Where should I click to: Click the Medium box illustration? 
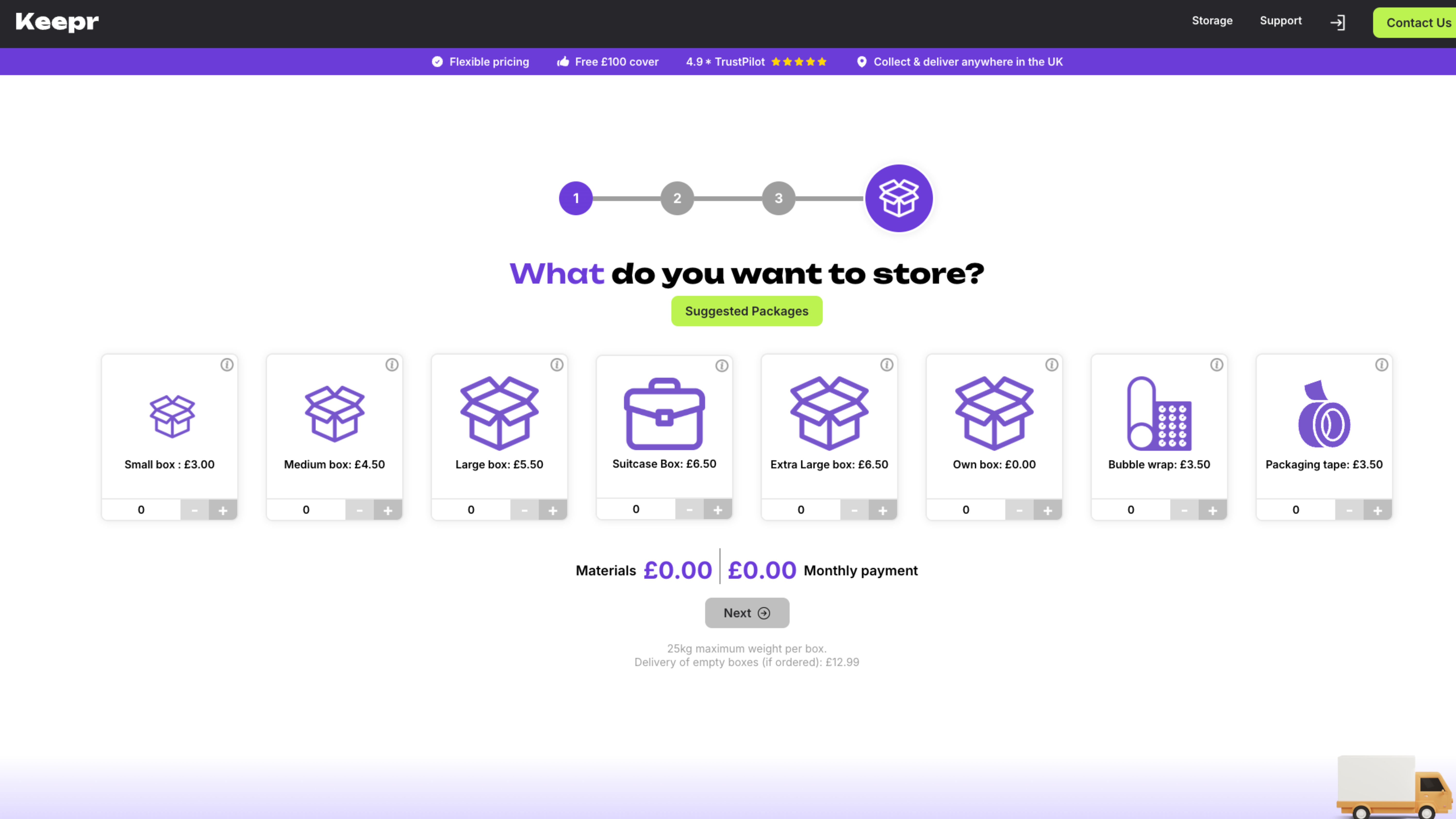point(335,413)
